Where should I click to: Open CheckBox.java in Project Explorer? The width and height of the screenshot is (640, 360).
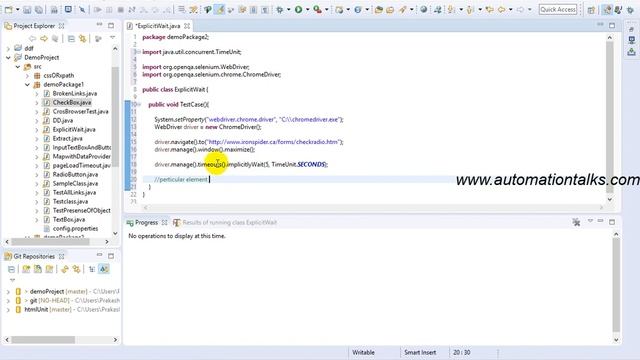(72, 102)
